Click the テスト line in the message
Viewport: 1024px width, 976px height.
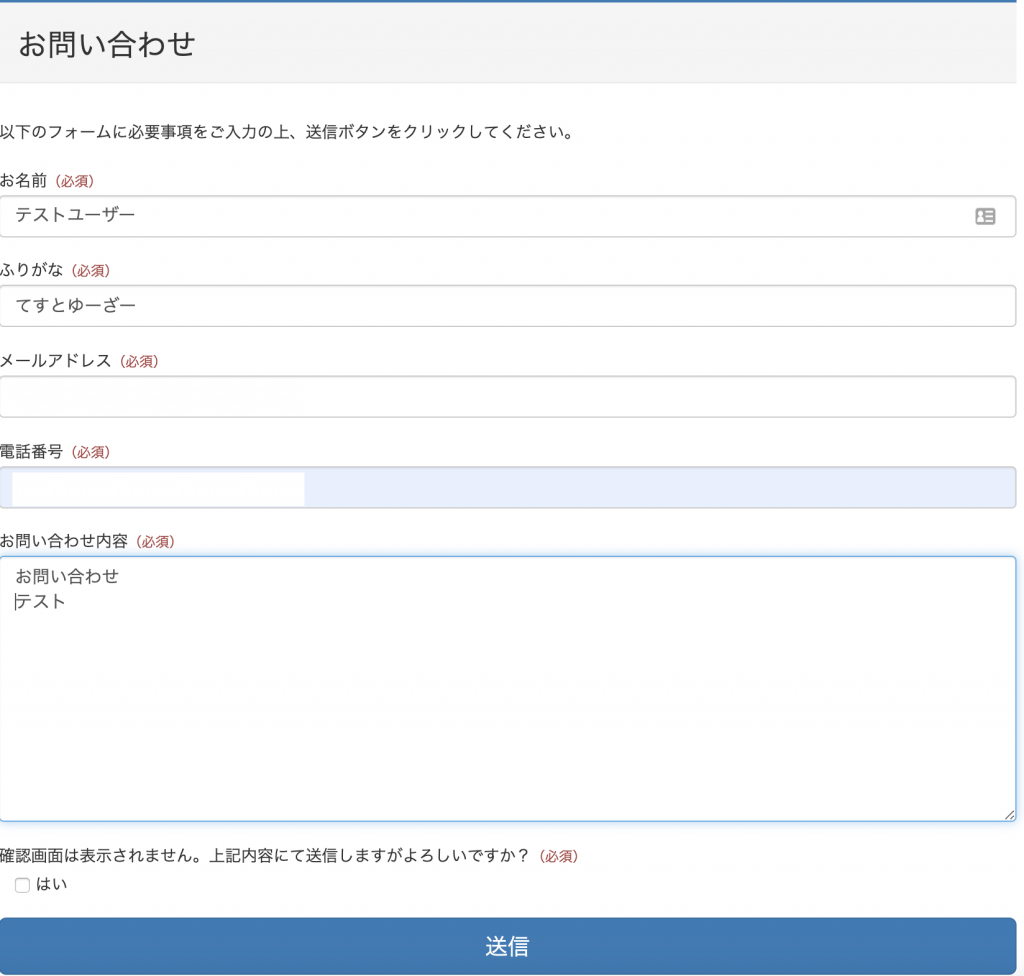pyautogui.click(x=40, y=602)
